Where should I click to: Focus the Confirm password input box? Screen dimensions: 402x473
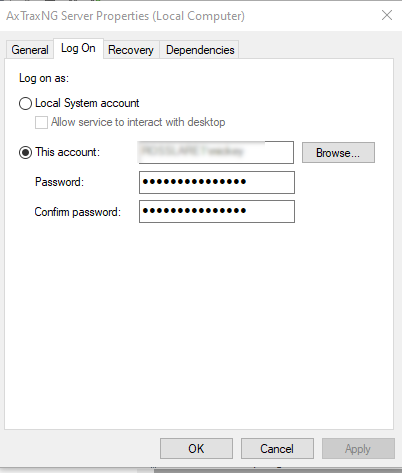(x=217, y=211)
